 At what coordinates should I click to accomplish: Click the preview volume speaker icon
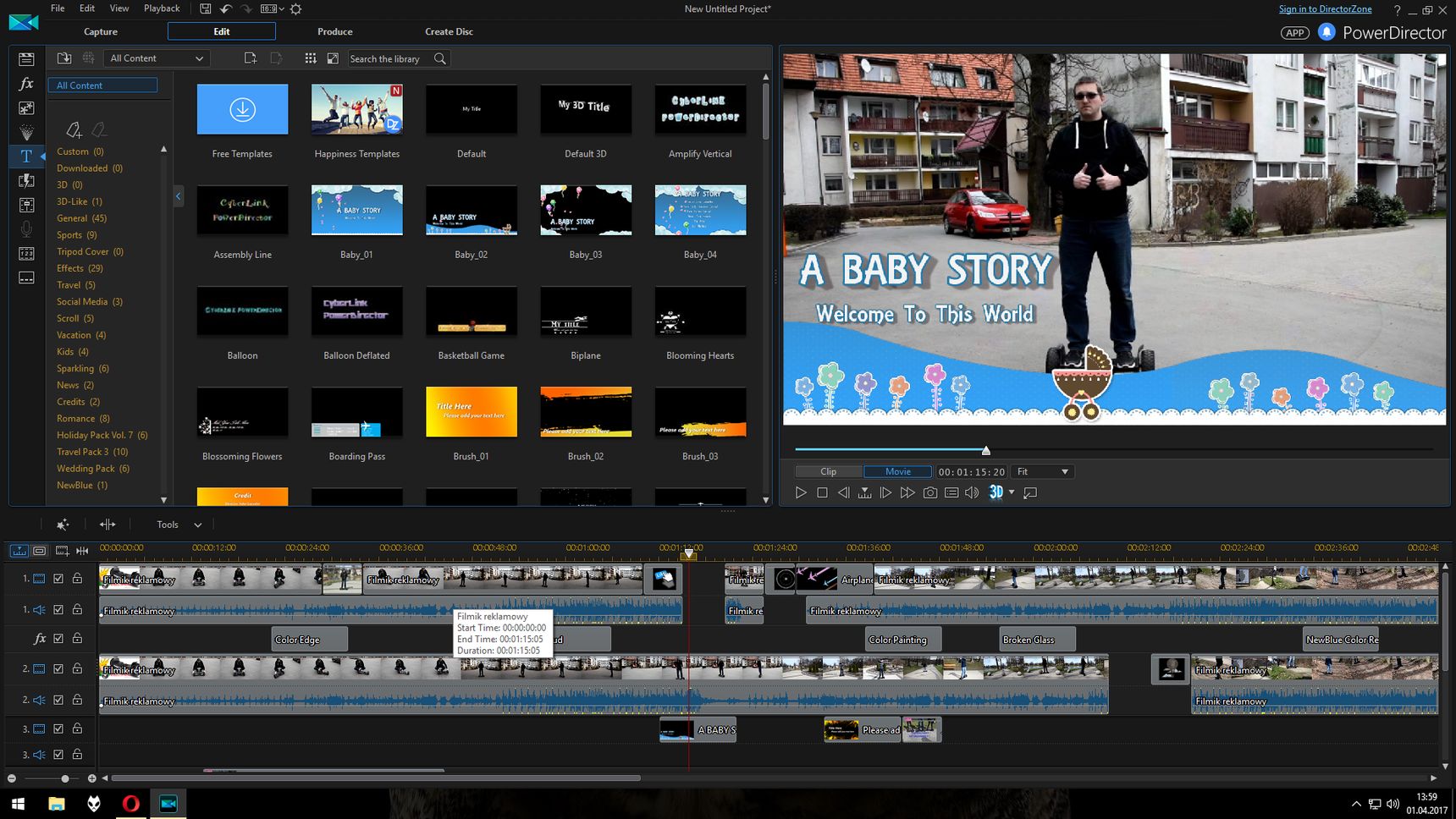click(972, 492)
